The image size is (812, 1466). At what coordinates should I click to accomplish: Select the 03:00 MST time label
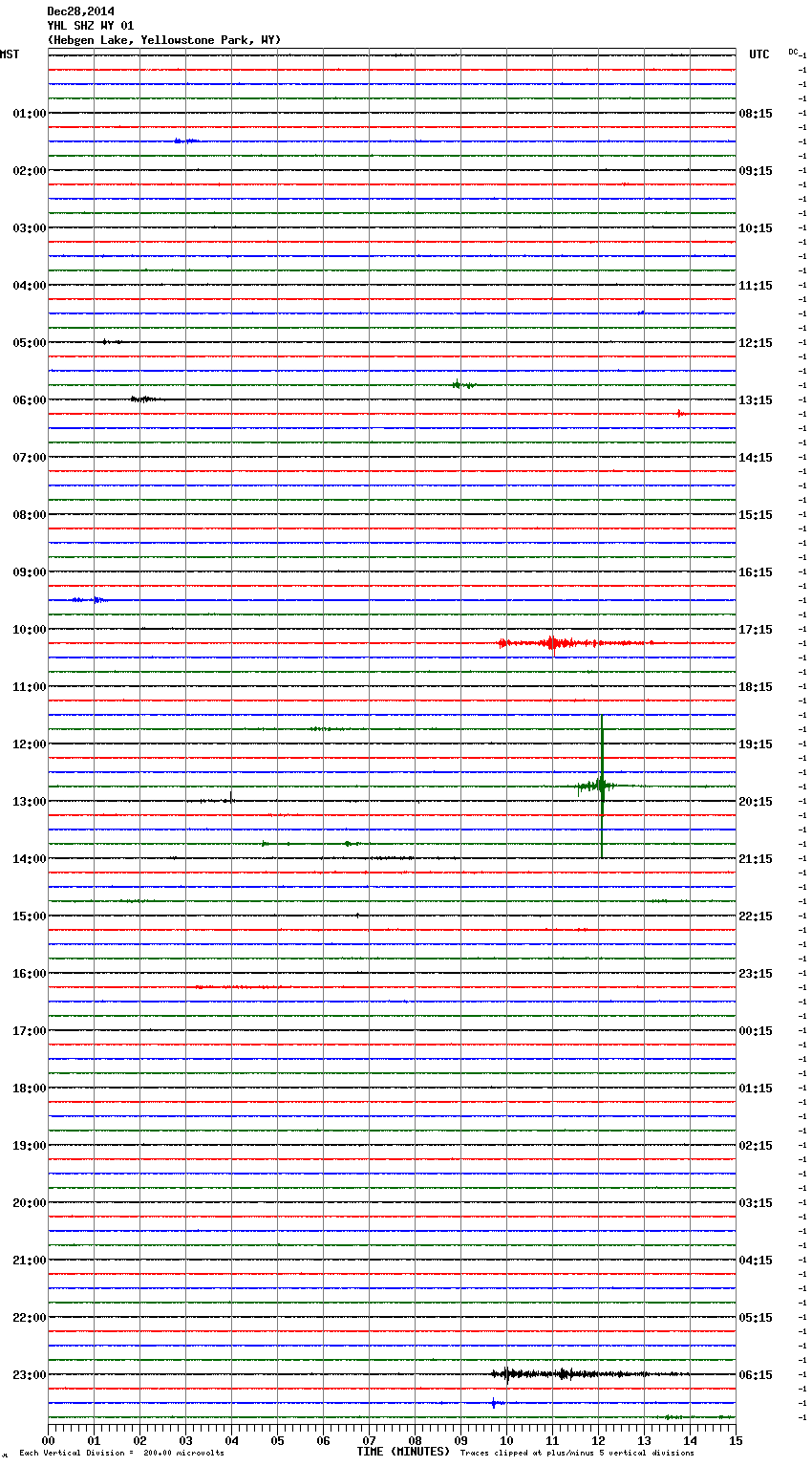[x=29, y=228]
